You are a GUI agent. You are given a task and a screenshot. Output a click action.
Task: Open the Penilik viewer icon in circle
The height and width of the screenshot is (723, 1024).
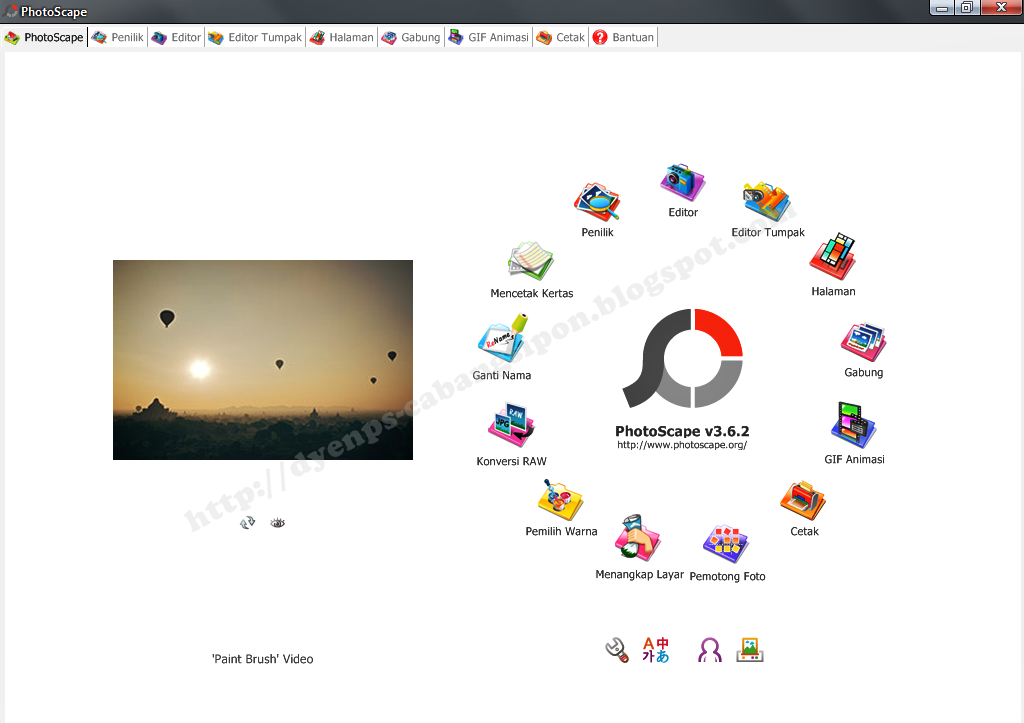[597, 202]
